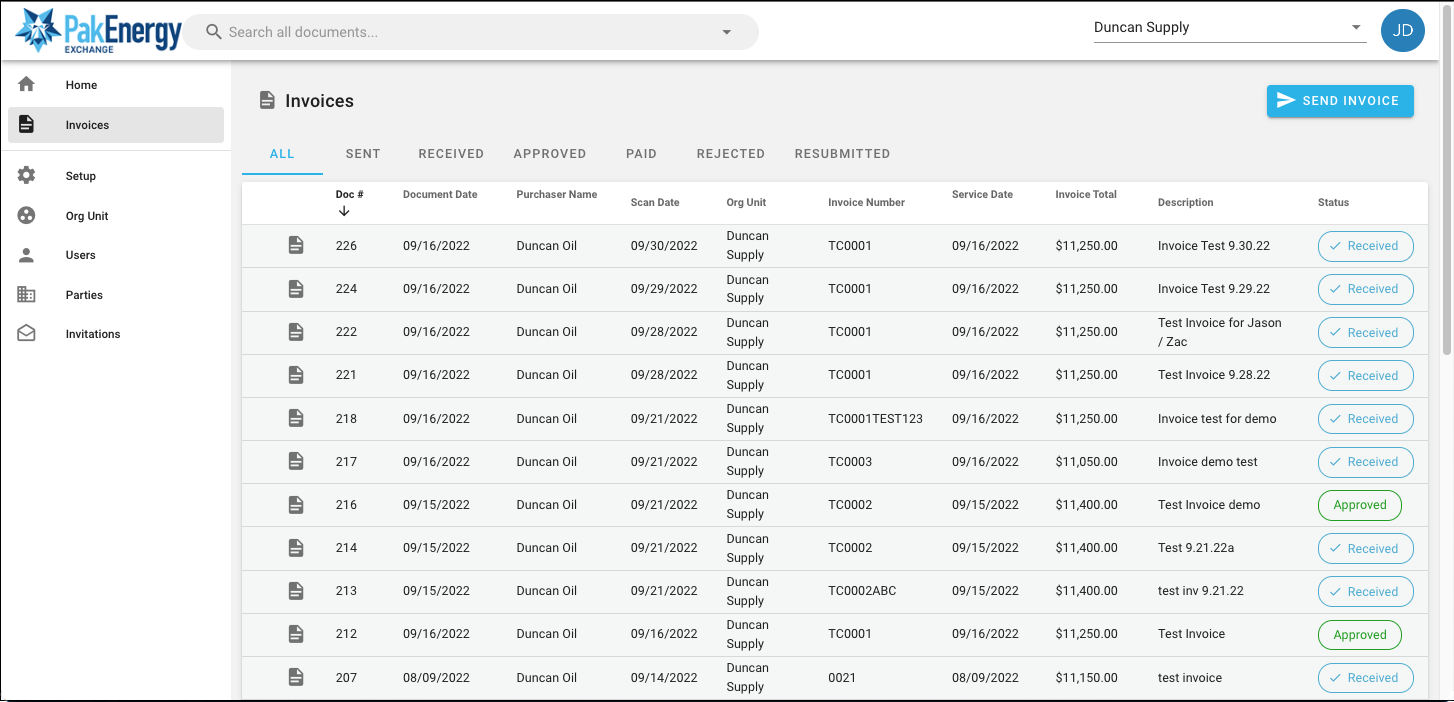
Task: Open document icon for Doc 224
Action: coord(296,289)
